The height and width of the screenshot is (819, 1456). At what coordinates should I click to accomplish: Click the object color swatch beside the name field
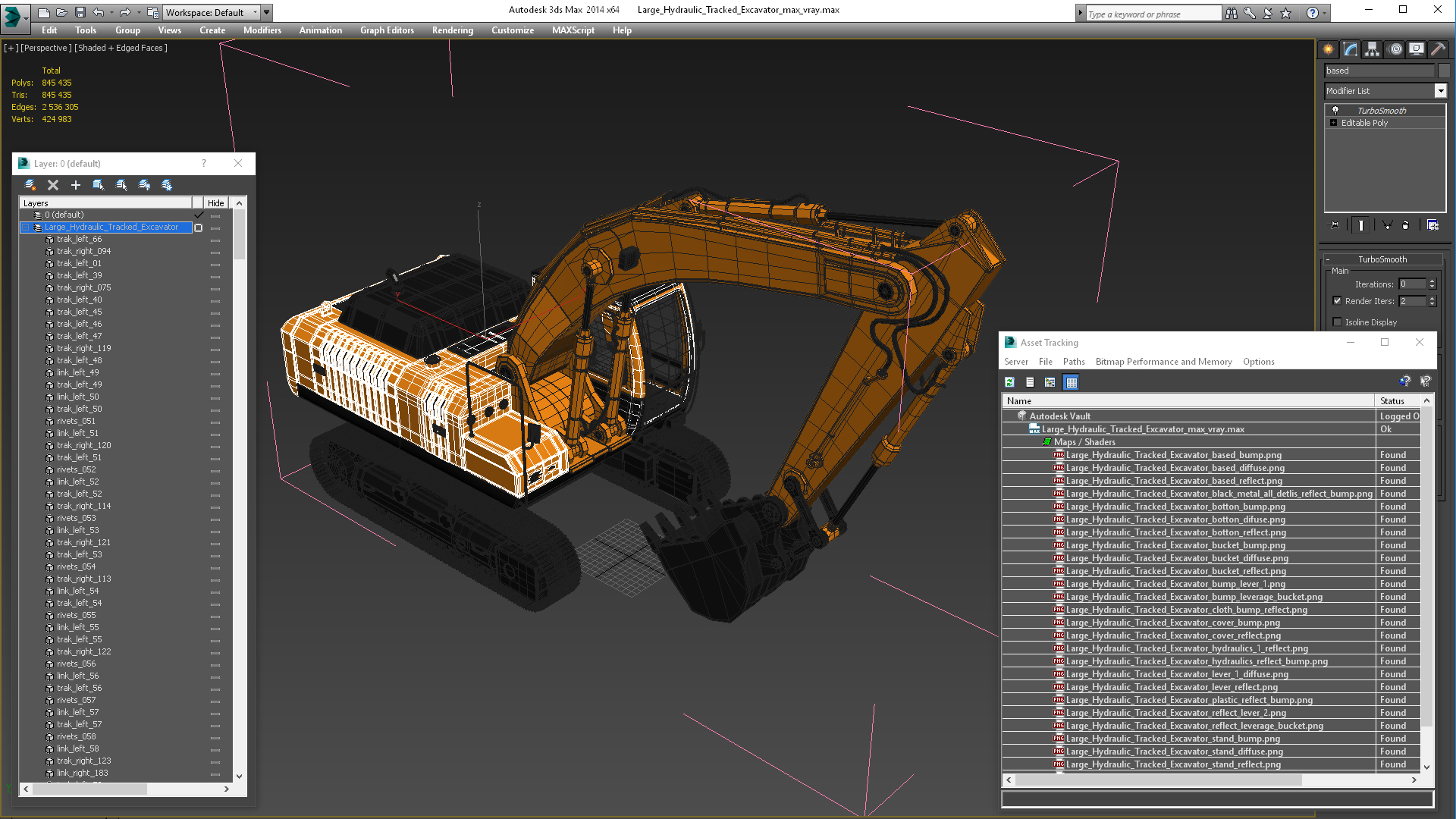(1443, 71)
